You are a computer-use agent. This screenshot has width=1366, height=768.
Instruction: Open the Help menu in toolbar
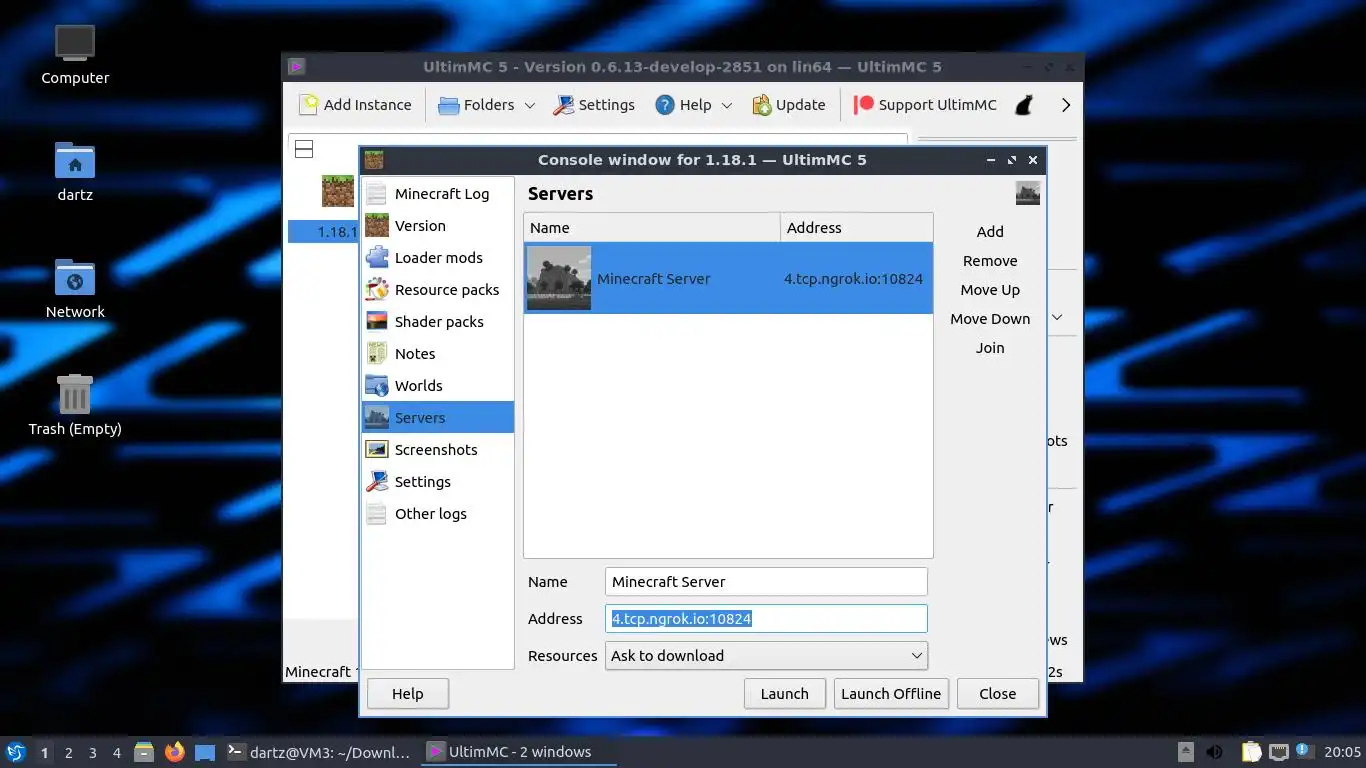click(693, 105)
